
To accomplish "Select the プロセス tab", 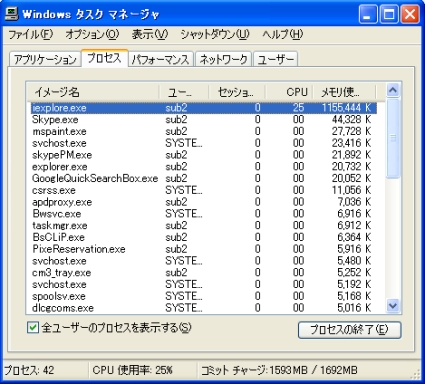I will pyautogui.click(x=104, y=58).
